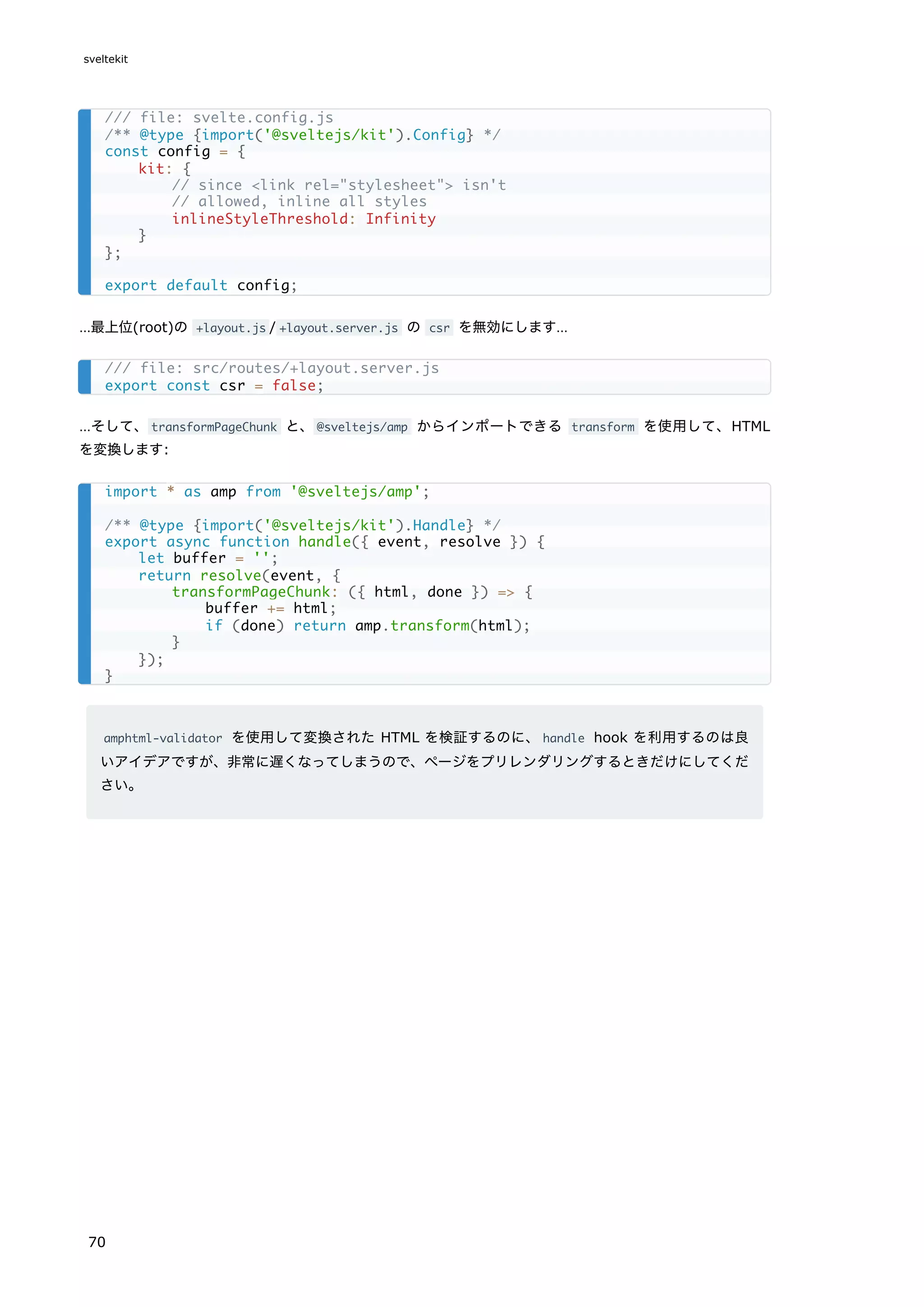Click the '/// file: svelte.config.js' comment line
Viewport: 924px width, 1307px height.
coord(219,117)
